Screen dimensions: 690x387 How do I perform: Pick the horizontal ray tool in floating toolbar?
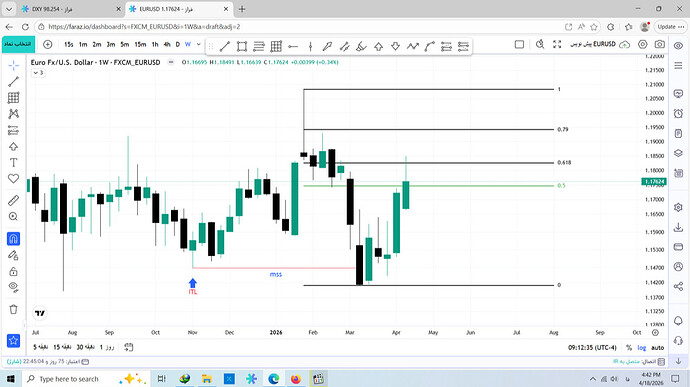click(x=293, y=46)
